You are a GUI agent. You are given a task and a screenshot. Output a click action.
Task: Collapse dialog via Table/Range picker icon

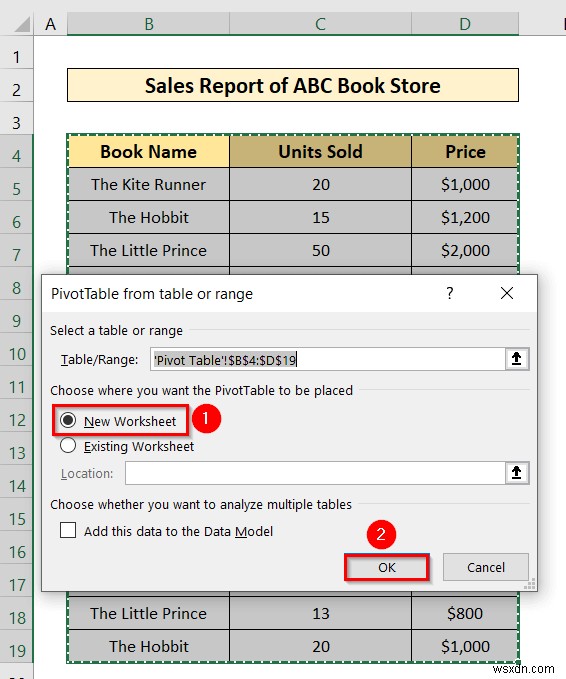517,359
